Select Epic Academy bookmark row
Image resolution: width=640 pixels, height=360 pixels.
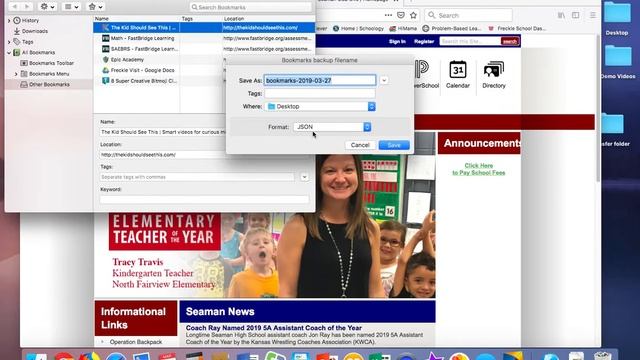159,60
